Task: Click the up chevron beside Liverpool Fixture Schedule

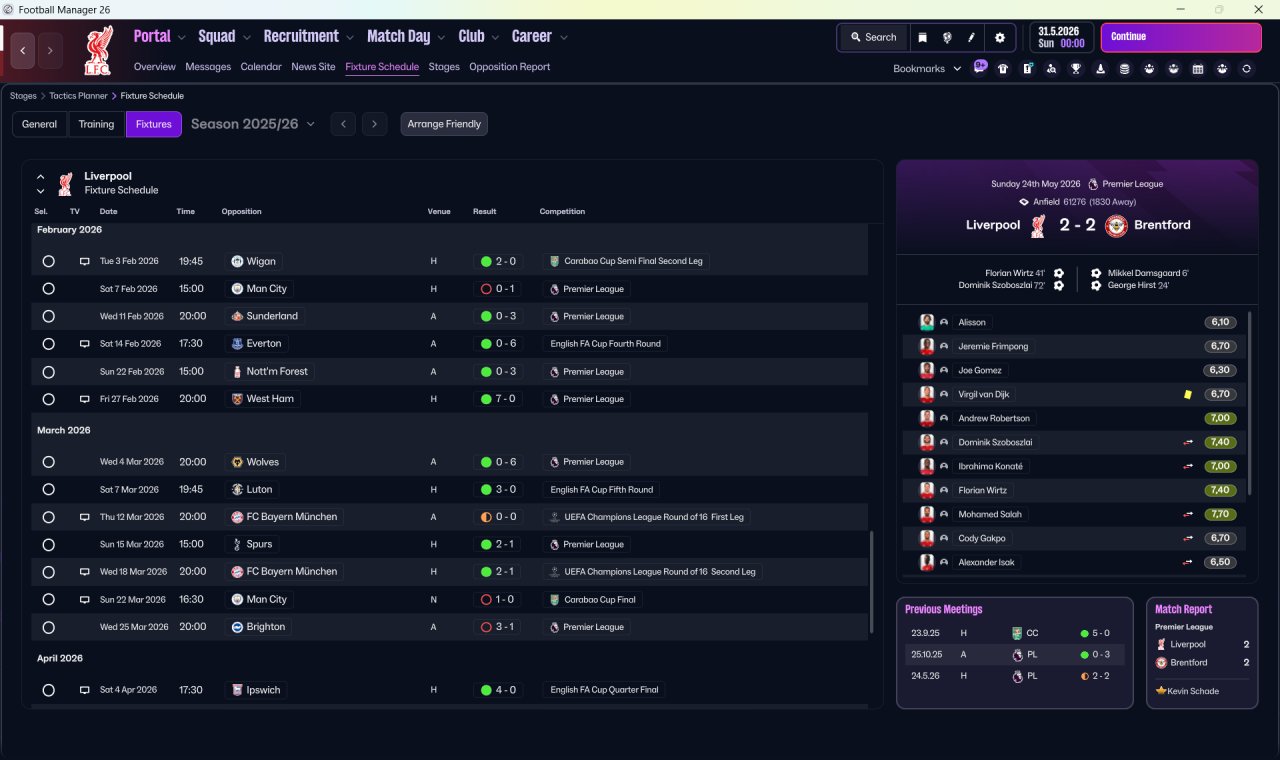Action: pyautogui.click(x=41, y=177)
